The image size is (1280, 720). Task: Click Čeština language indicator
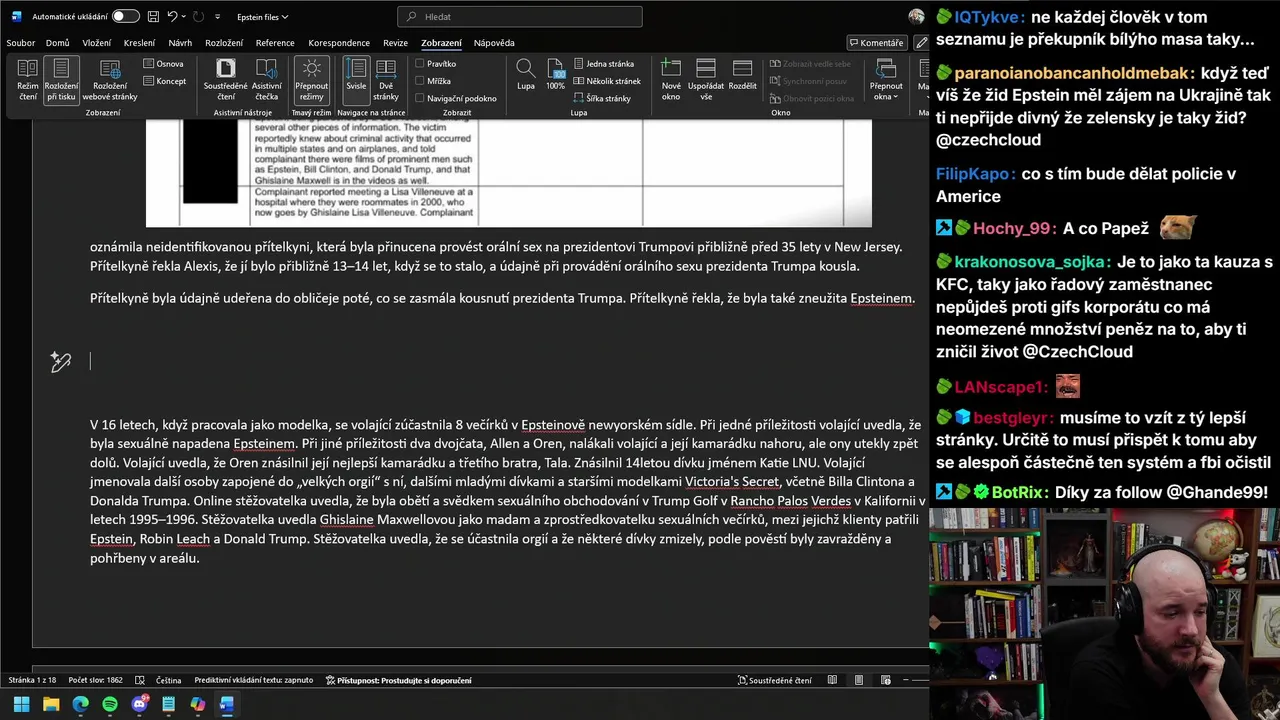coord(168,680)
